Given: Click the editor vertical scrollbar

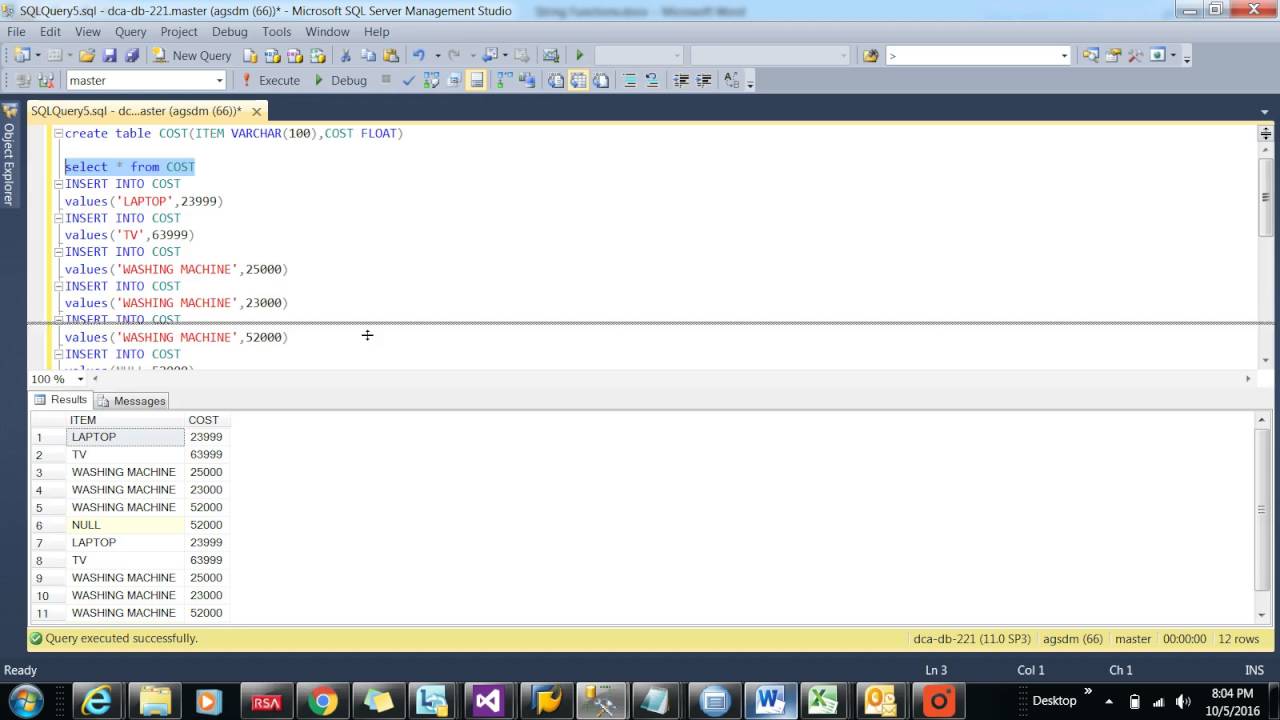Looking at the screenshot, I should click(x=1265, y=195).
